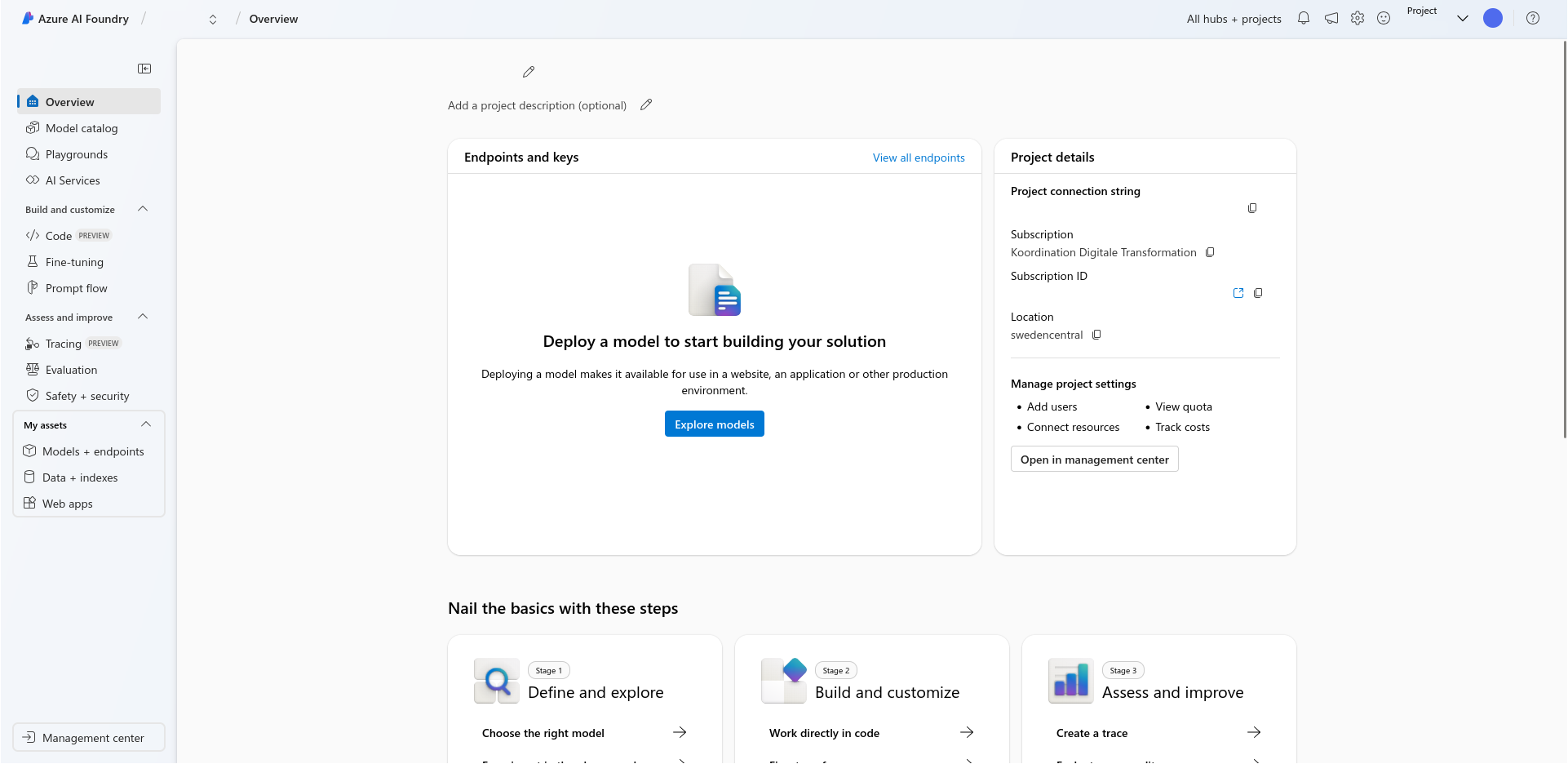This screenshot has height=764, width=1568.
Task: Click the Explore models button
Action: coord(715,424)
